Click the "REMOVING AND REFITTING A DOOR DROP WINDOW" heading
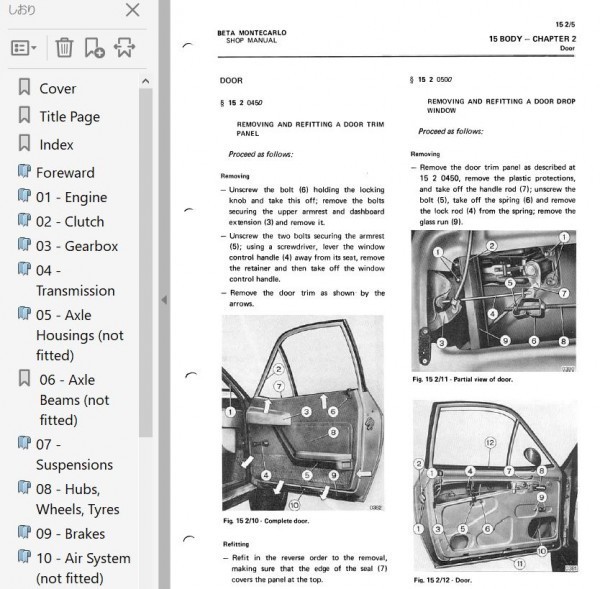This screenshot has width=600, height=589. [x=501, y=106]
